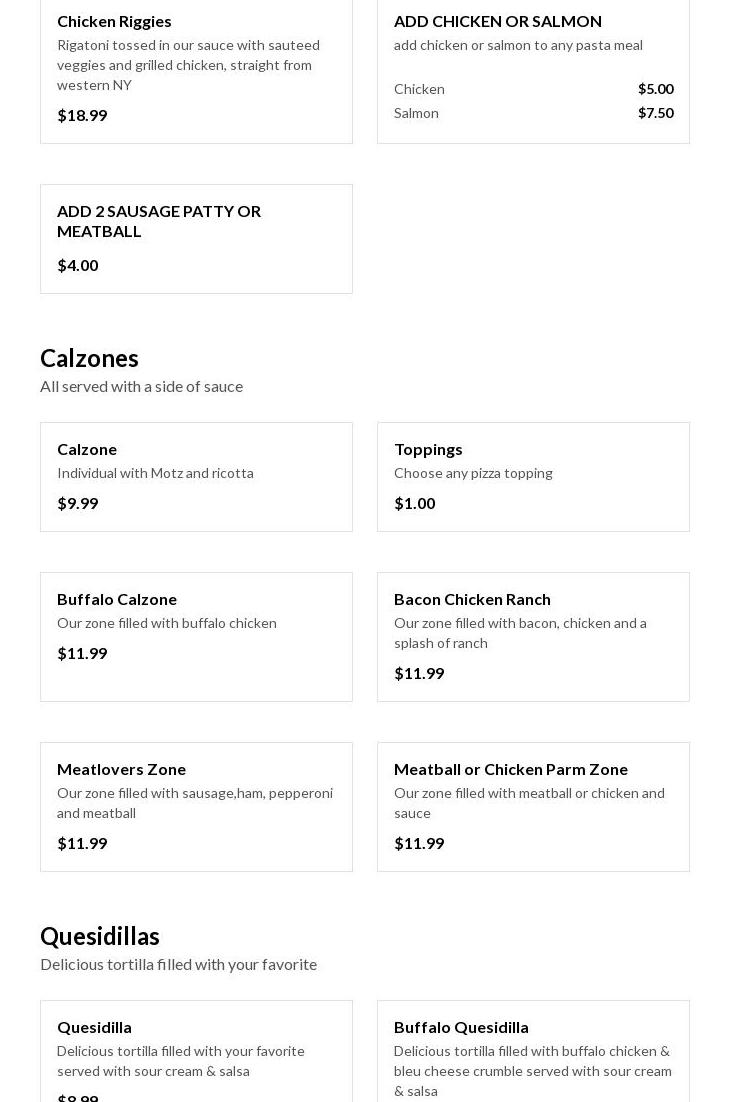Choose the Chicken $5.00 add-on option

pos(533,89)
